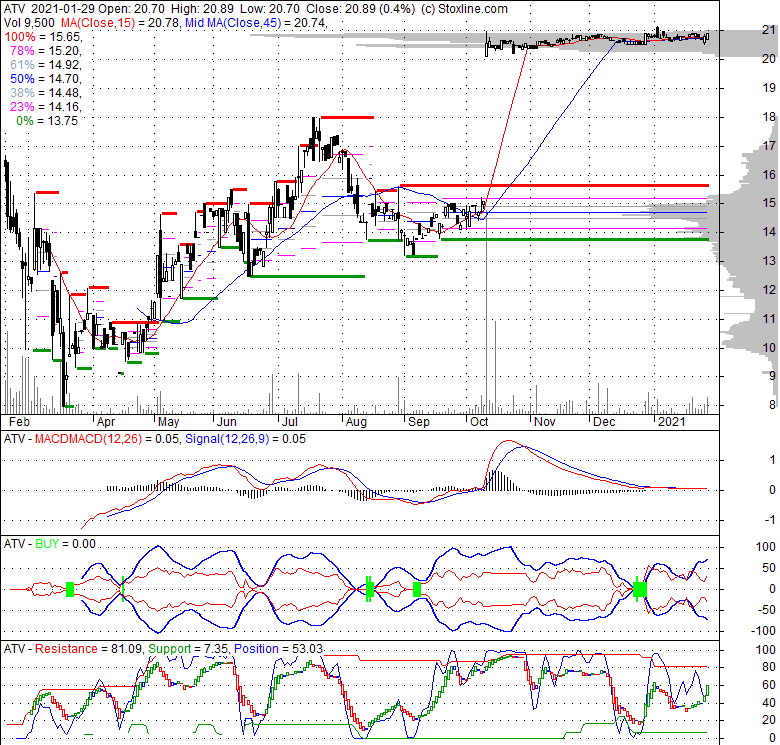The width and height of the screenshot is (780, 745).
Task: Click the green buy signal marker in early September
Action: tap(417, 589)
